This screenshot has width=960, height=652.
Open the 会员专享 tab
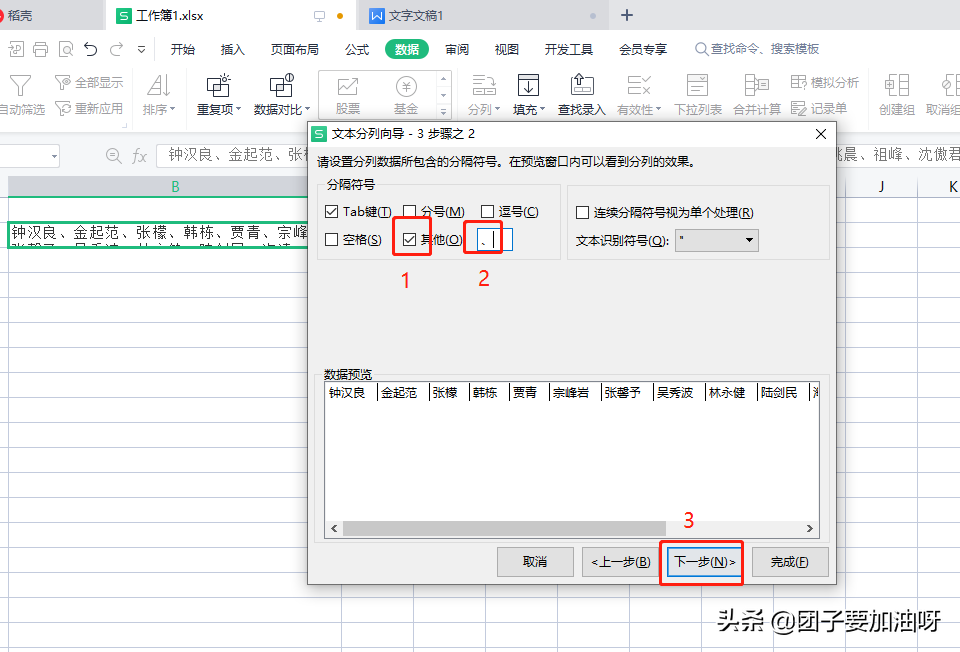[643, 50]
